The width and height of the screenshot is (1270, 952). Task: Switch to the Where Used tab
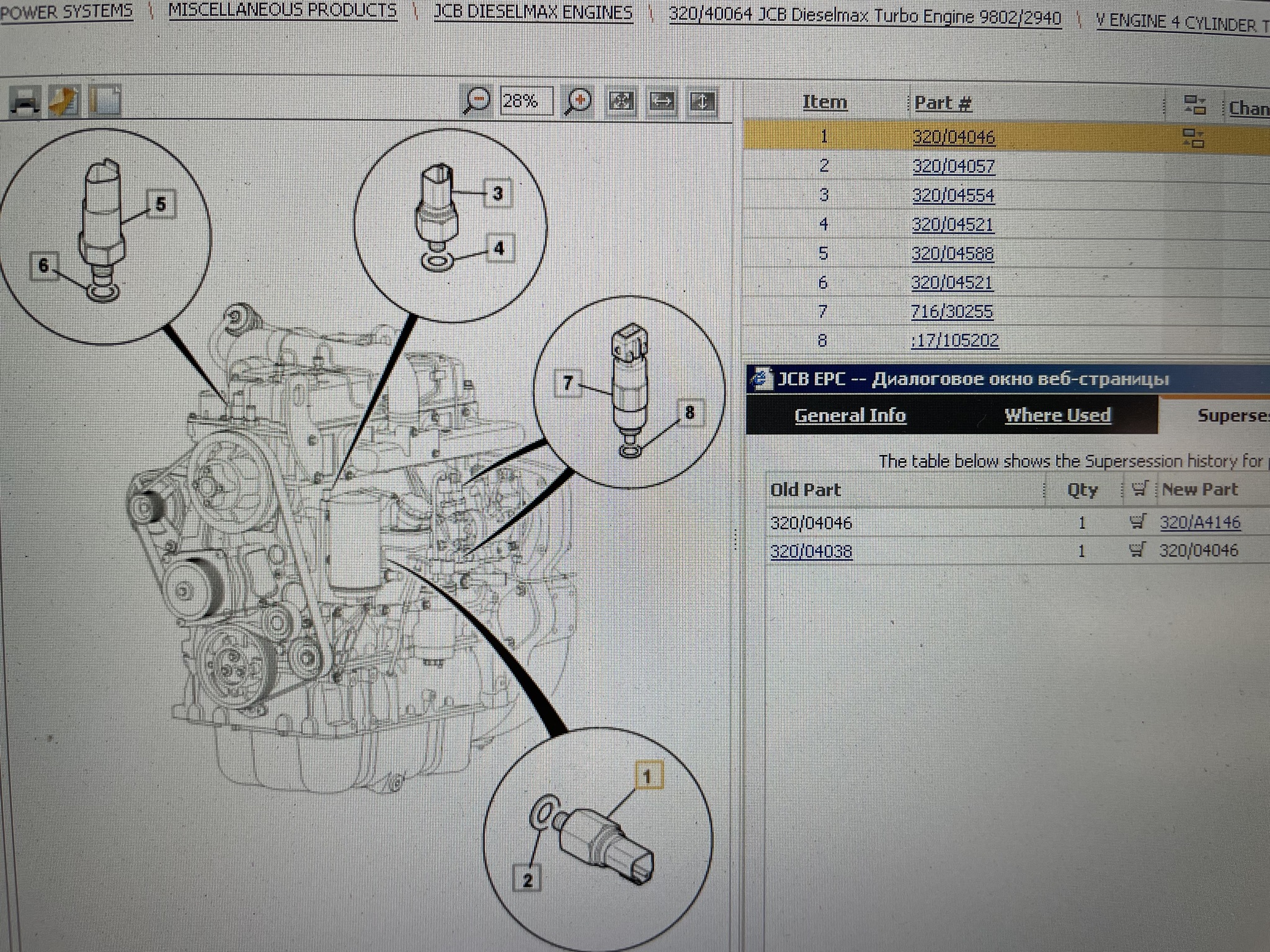[1057, 415]
